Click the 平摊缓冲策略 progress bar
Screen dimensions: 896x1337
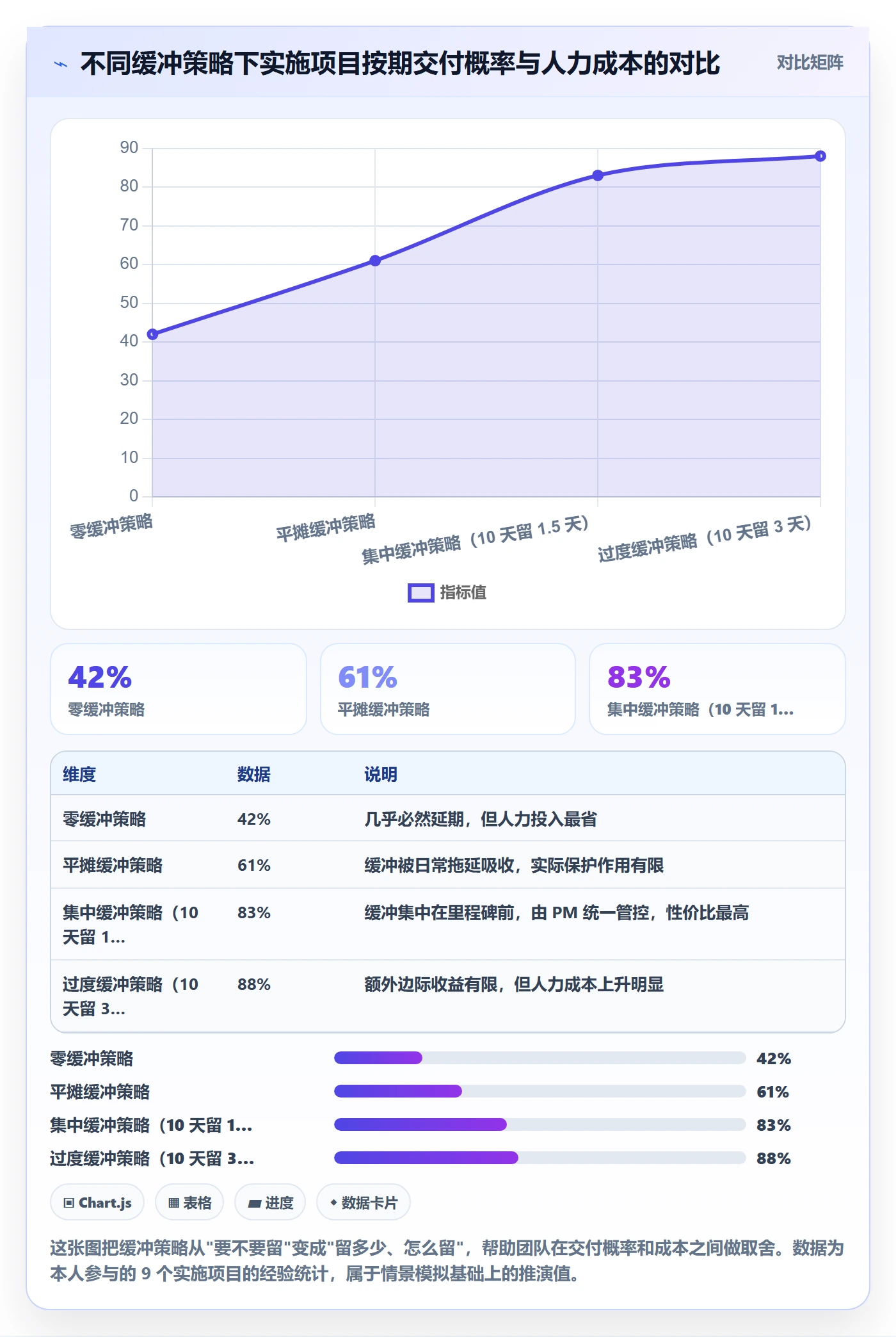[540, 1091]
